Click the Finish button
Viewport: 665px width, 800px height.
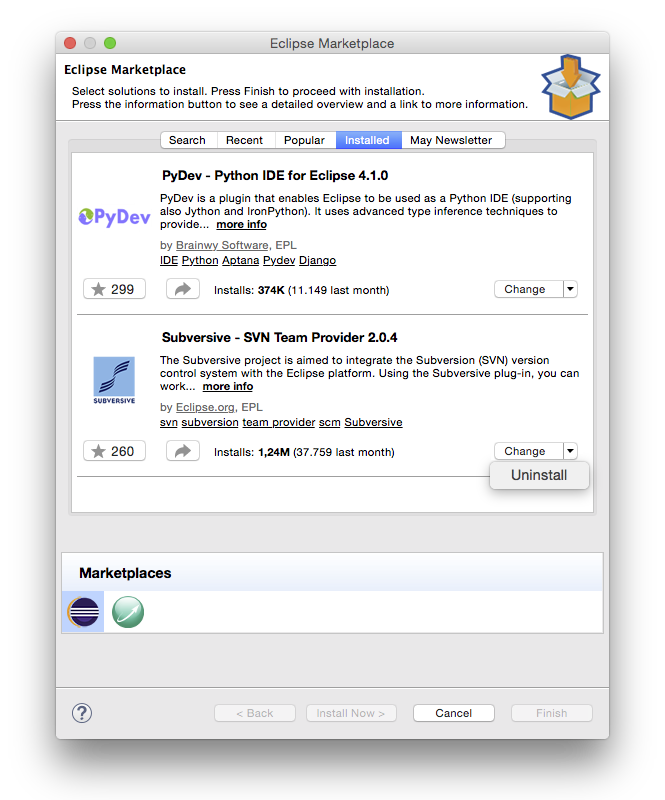pos(552,713)
